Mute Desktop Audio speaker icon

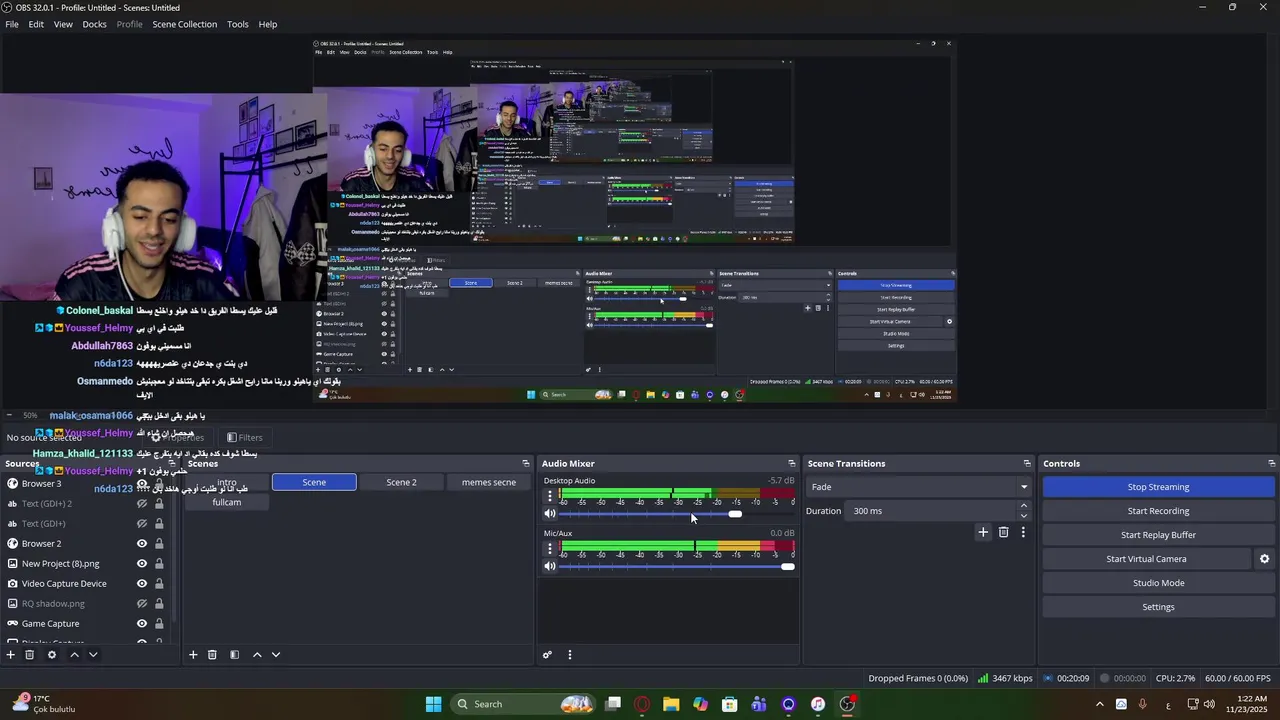click(550, 514)
